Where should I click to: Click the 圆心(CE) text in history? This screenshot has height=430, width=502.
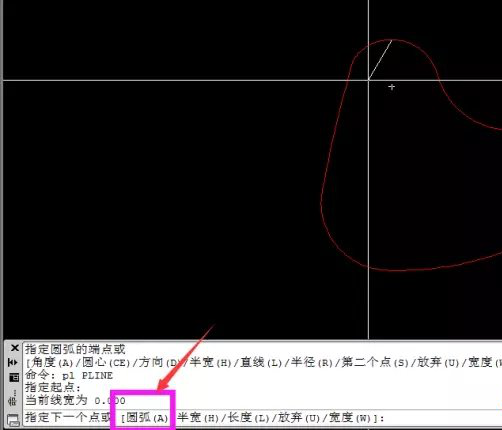[106, 363]
